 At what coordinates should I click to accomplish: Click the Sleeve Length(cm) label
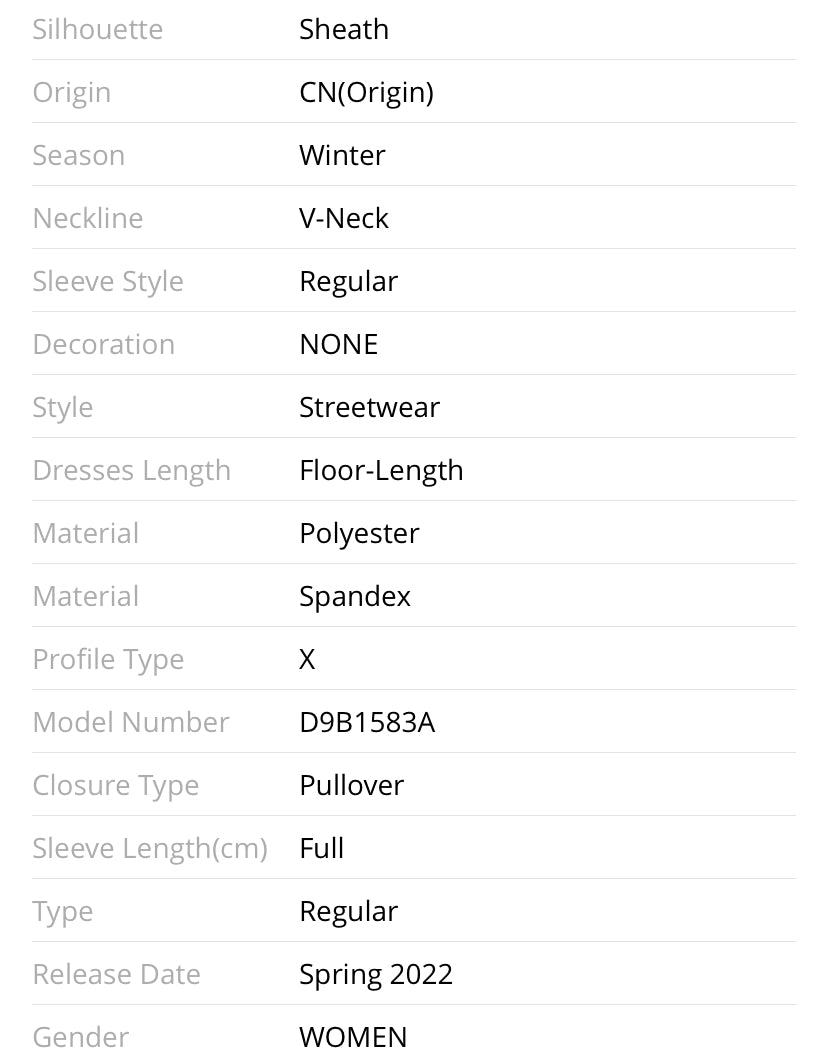[x=150, y=848]
